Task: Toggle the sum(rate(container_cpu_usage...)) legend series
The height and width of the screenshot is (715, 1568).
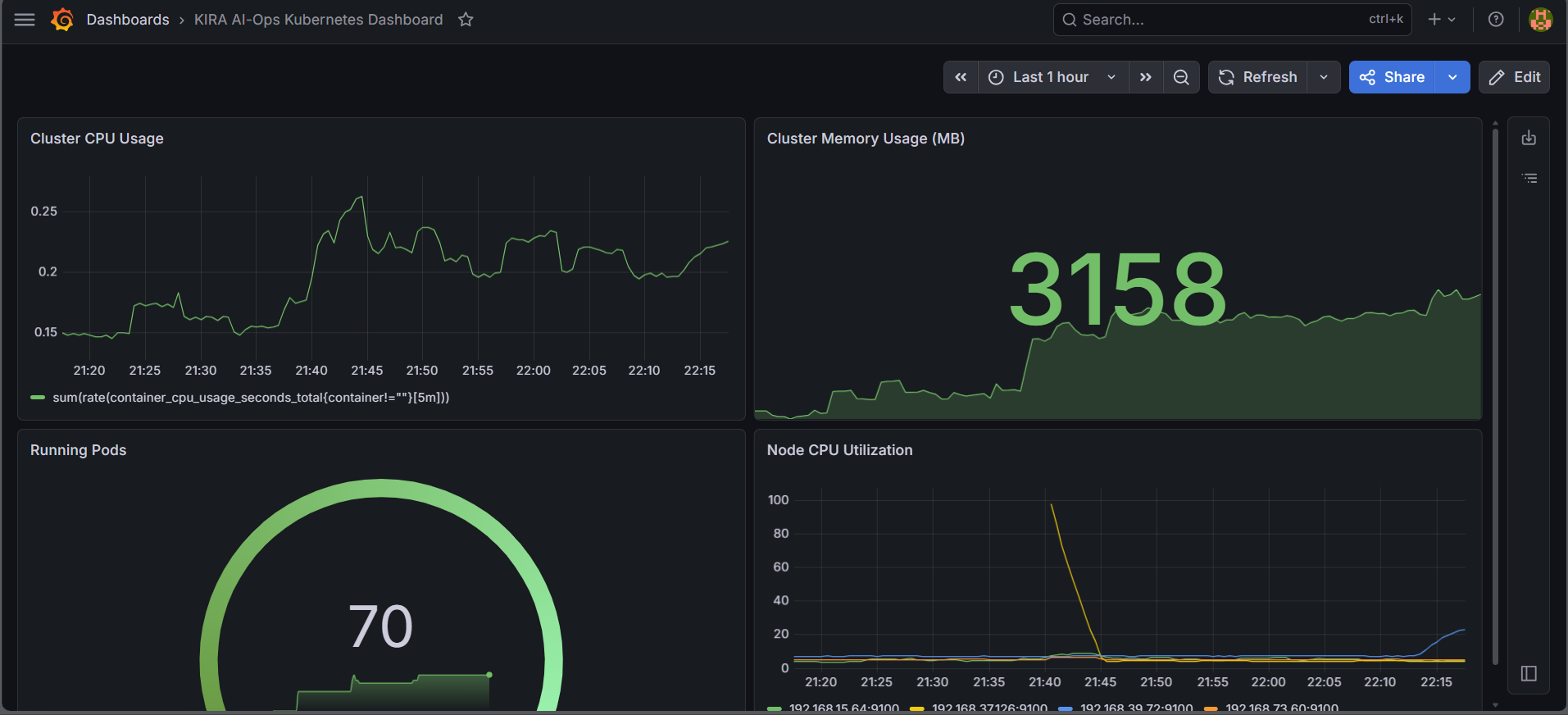Action: pos(251,398)
